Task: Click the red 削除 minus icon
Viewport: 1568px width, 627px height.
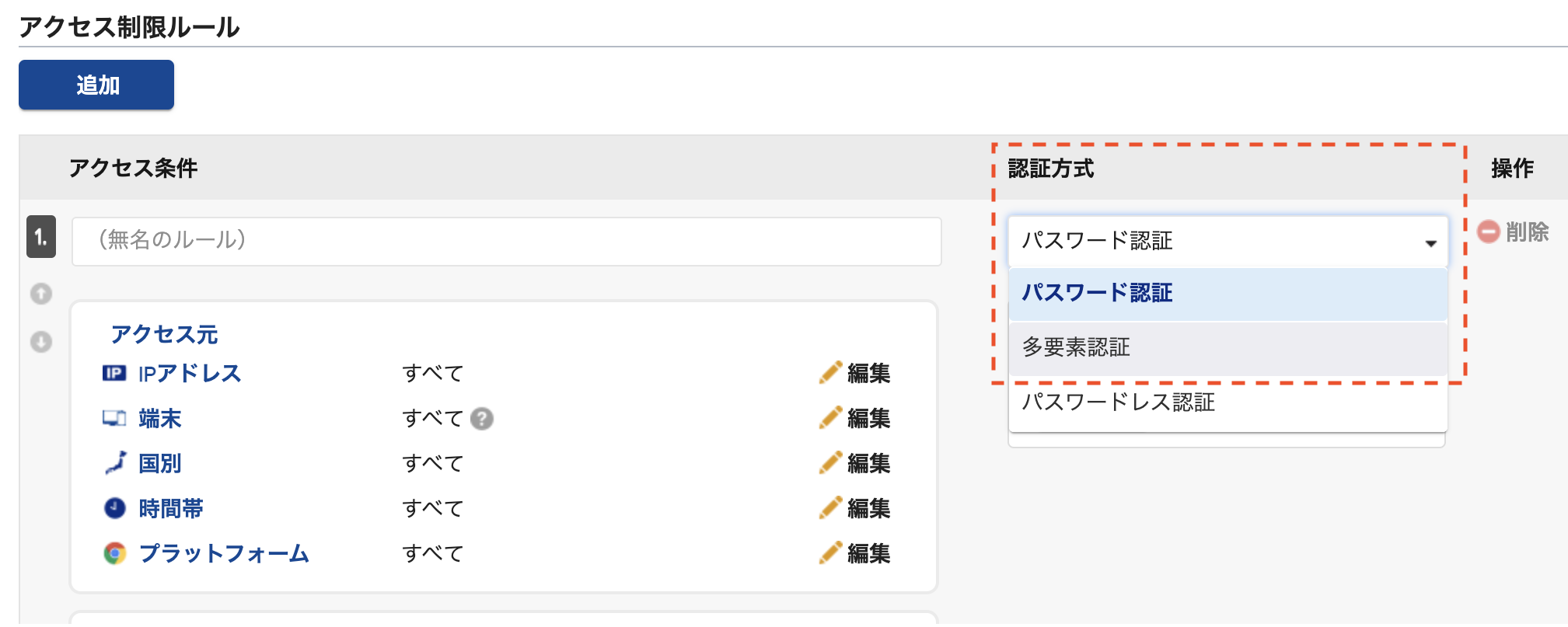Action: click(x=1488, y=232)
